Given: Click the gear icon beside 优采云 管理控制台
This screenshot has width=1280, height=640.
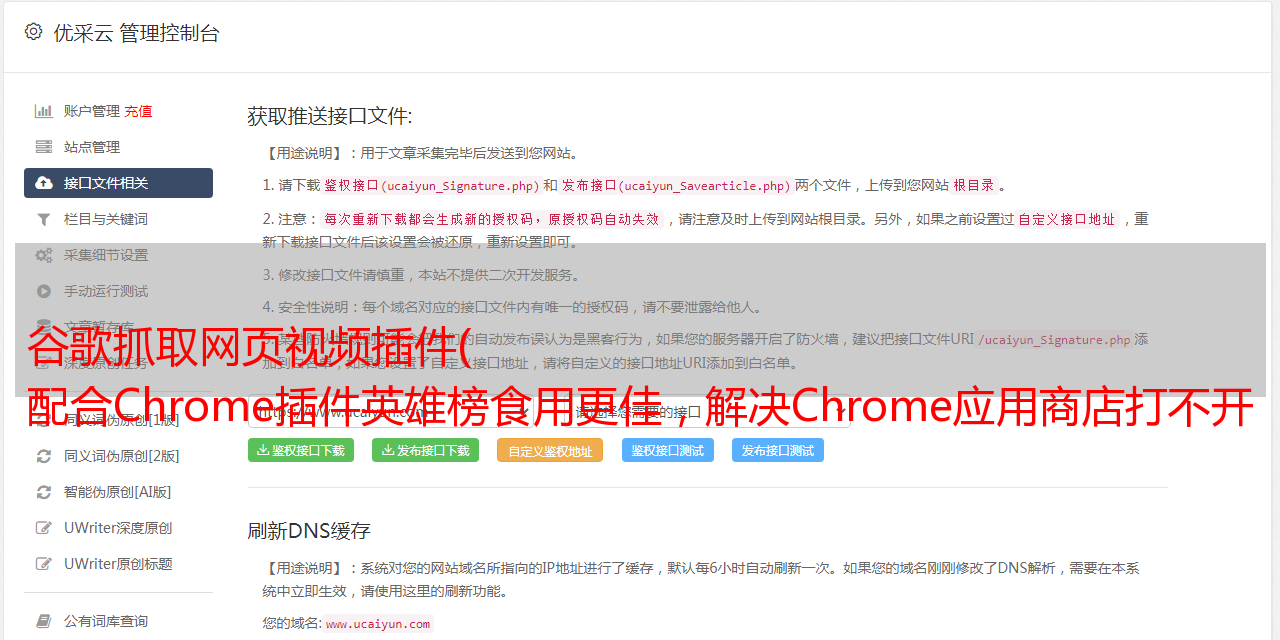Looking at the screenshot, I should pos(33,32).
